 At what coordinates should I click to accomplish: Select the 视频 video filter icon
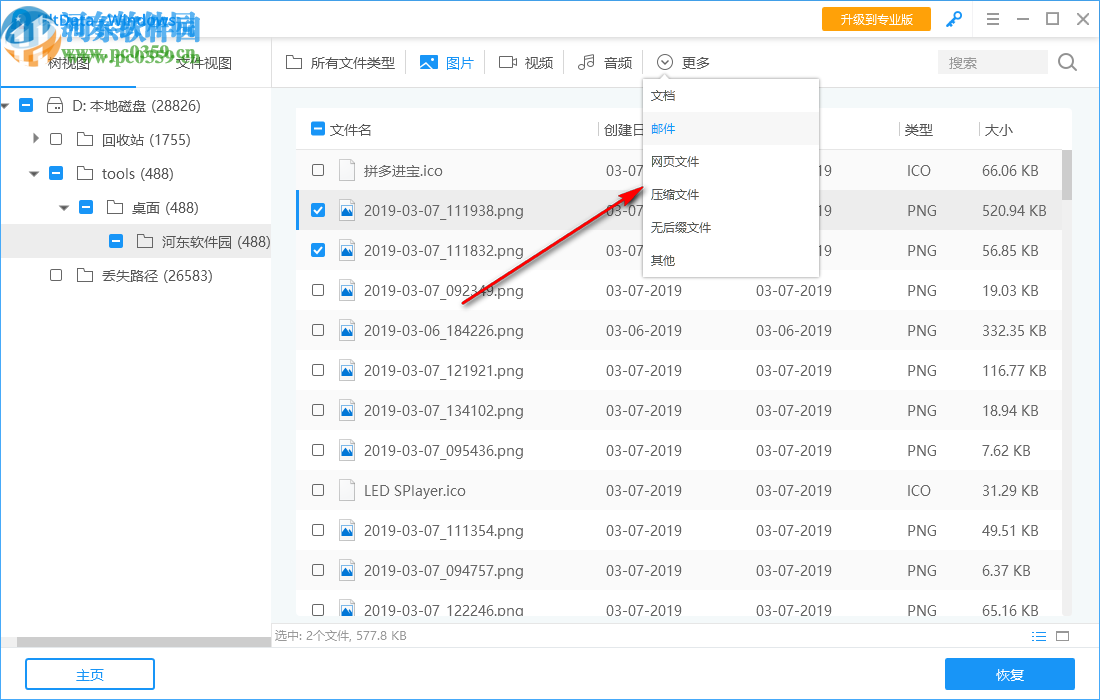coord(509,61)
